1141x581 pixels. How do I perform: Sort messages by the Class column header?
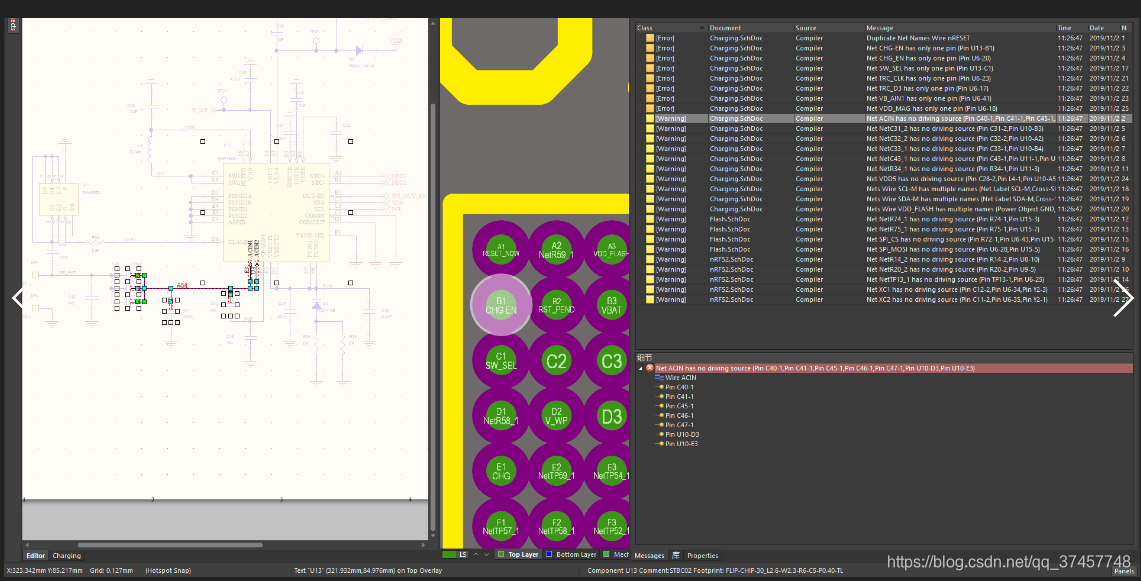coord(670,28)
